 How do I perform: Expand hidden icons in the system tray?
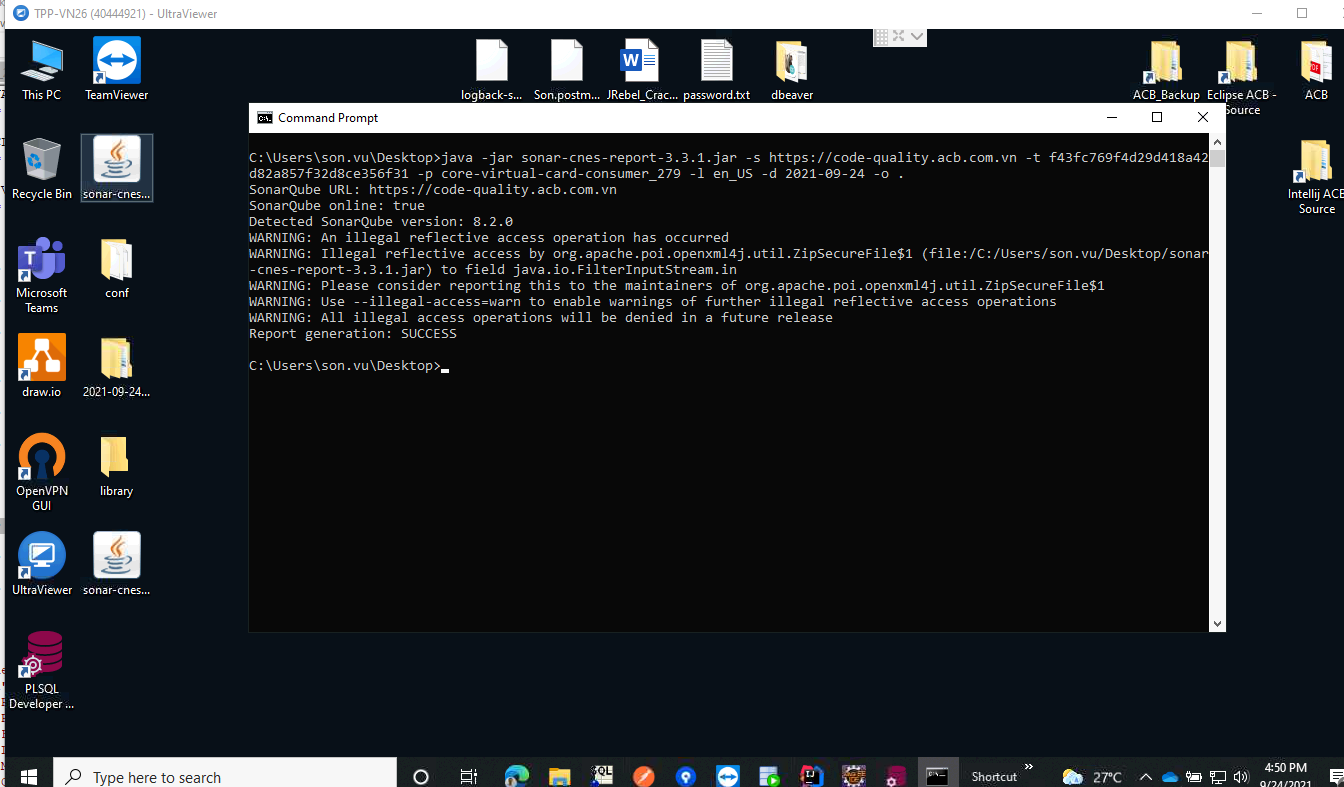coord(1146,775)
